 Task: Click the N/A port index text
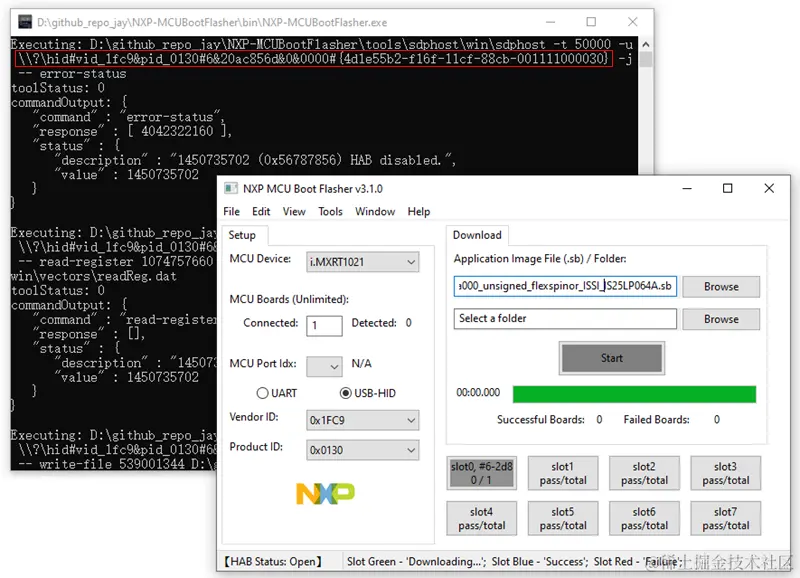click(x=361, y=364)
